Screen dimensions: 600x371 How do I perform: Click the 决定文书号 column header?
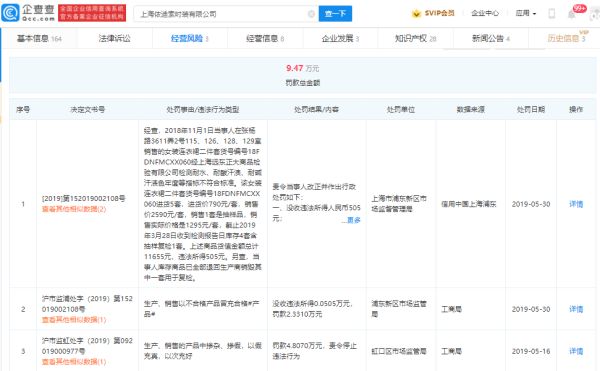88,109
